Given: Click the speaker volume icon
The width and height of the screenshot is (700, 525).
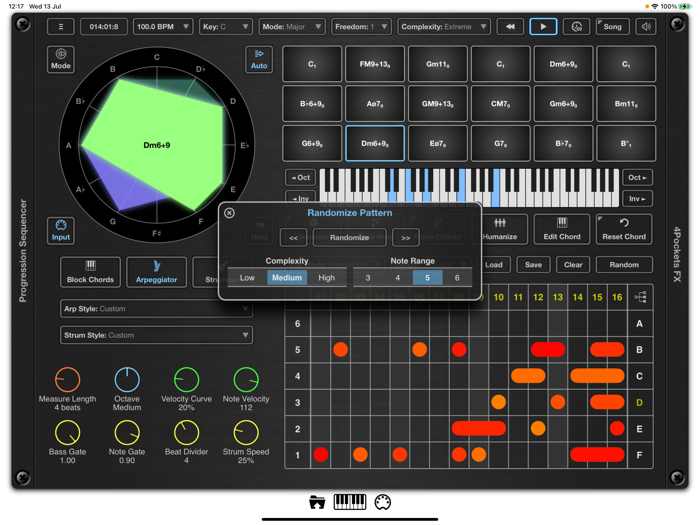Looking at the screenshot, I should click(645, 27).
